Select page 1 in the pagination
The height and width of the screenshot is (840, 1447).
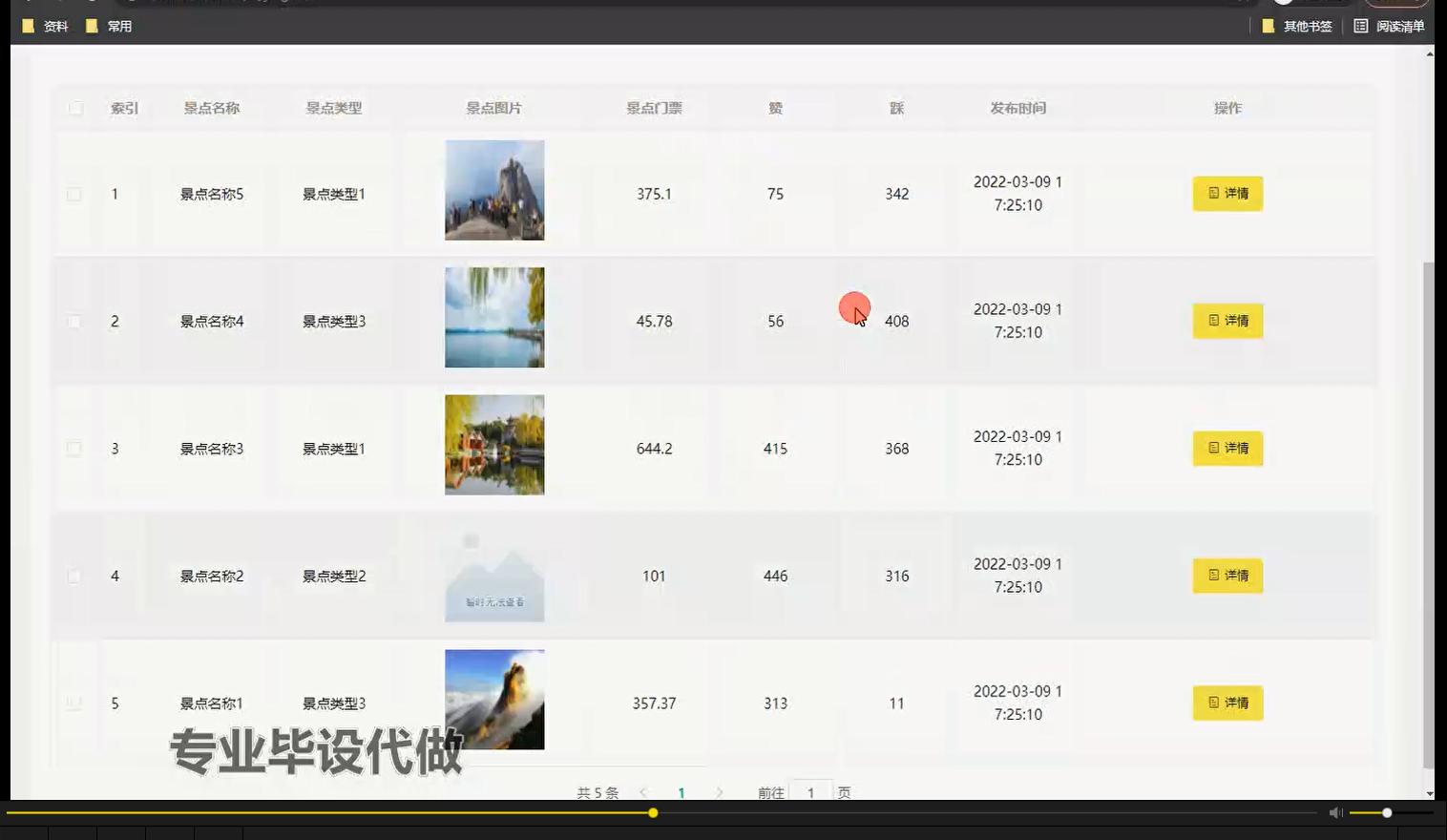(682, 792)
